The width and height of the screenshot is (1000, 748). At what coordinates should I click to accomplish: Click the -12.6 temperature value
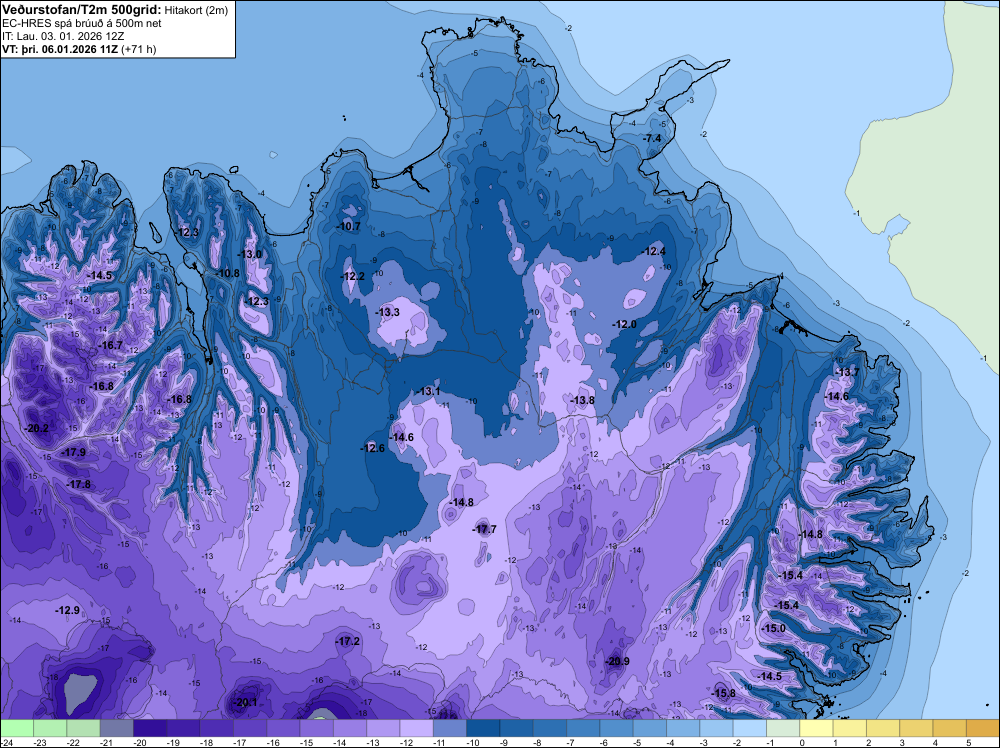click(x=373, y=448)
